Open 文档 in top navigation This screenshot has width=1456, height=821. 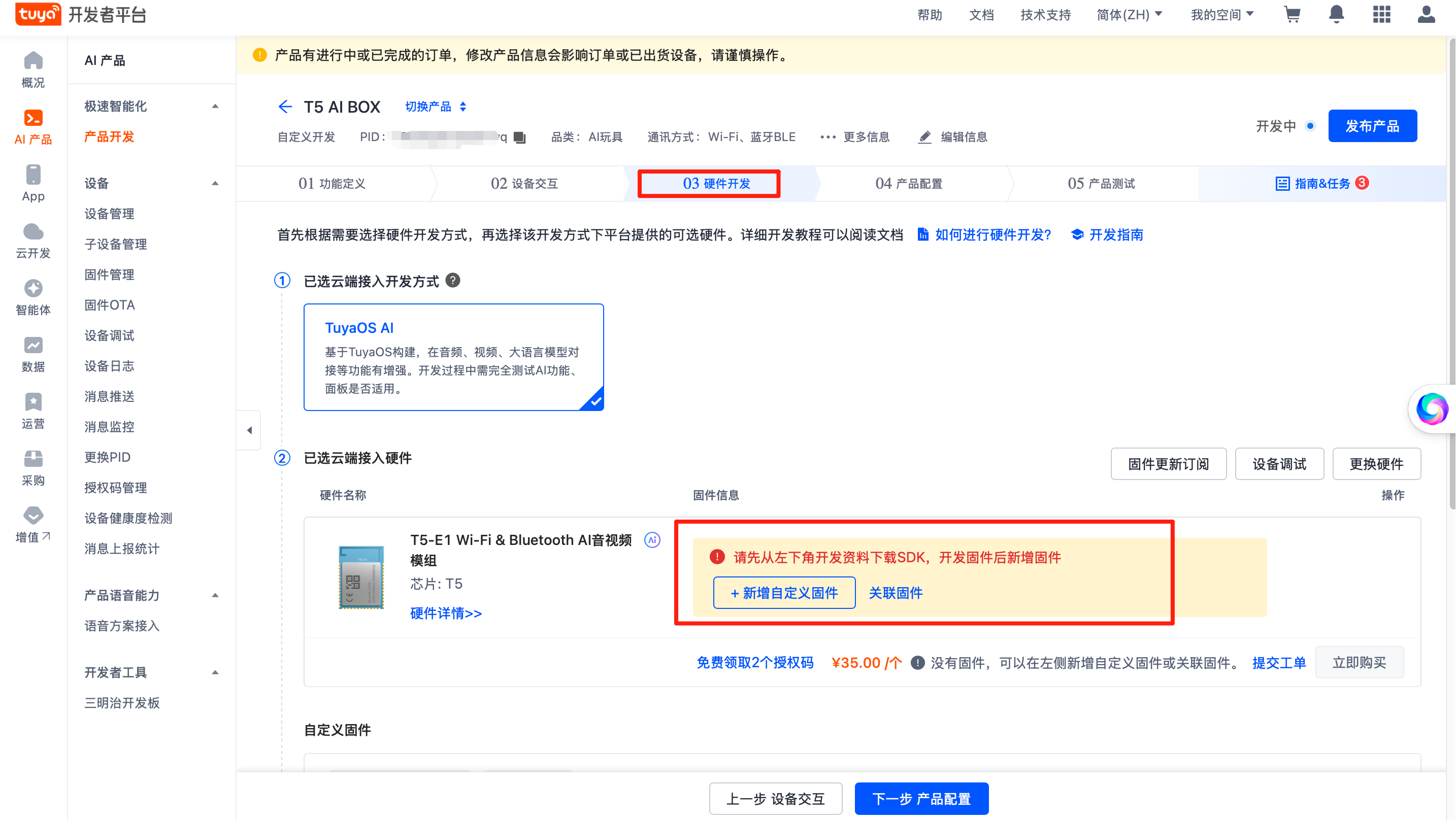pos(981,14)
